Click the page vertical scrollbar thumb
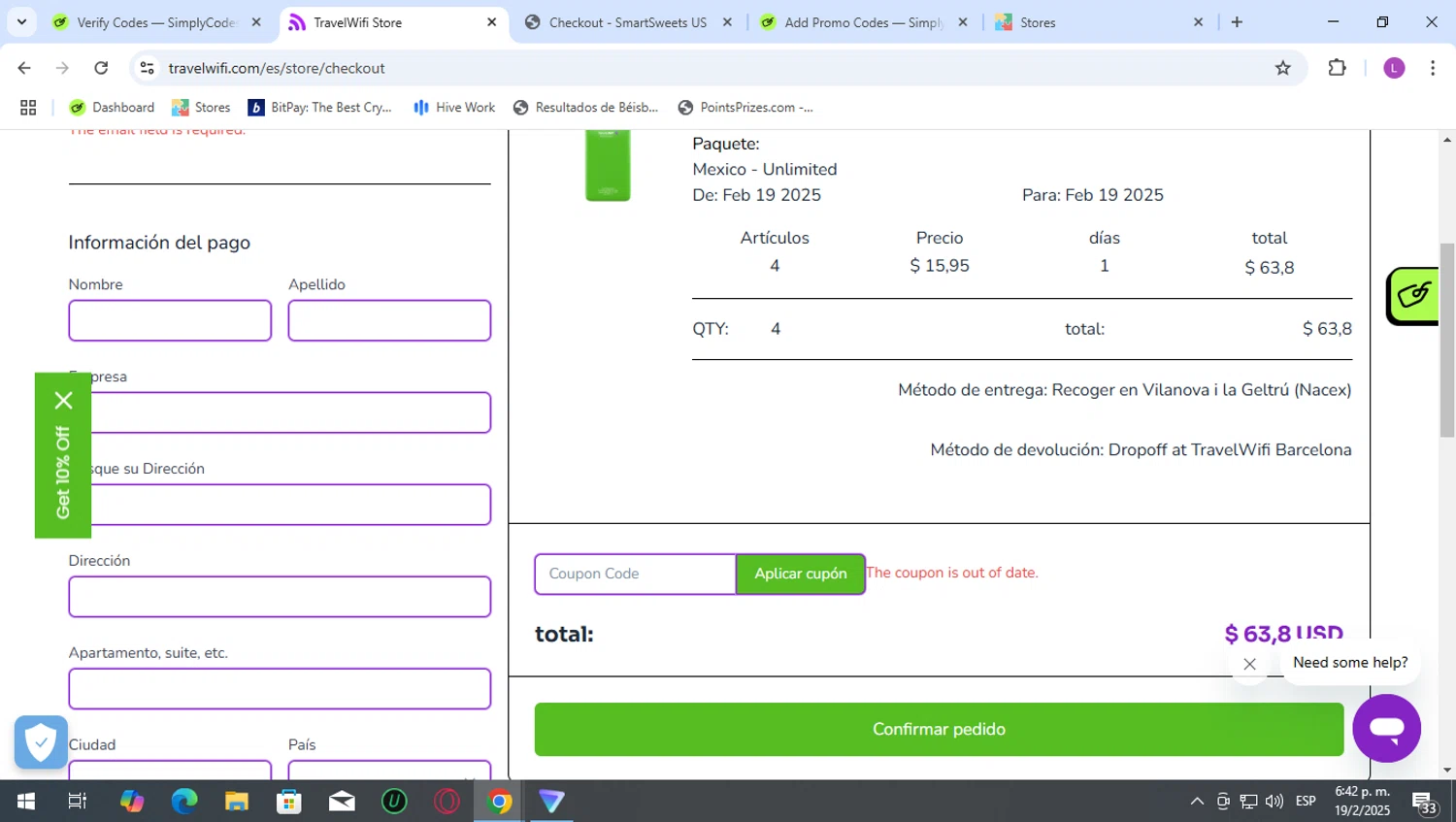Viewport: 1456px width, 822px height. pos(1447,340)
